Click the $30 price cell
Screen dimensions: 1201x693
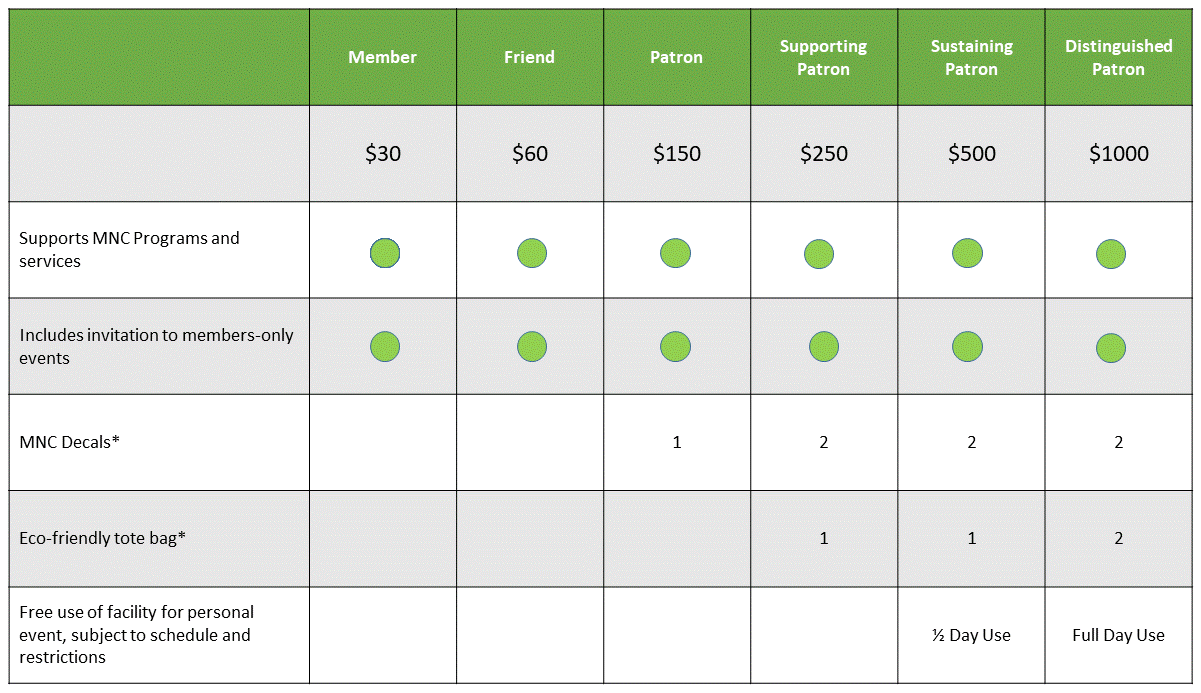(x=382, y=153)
